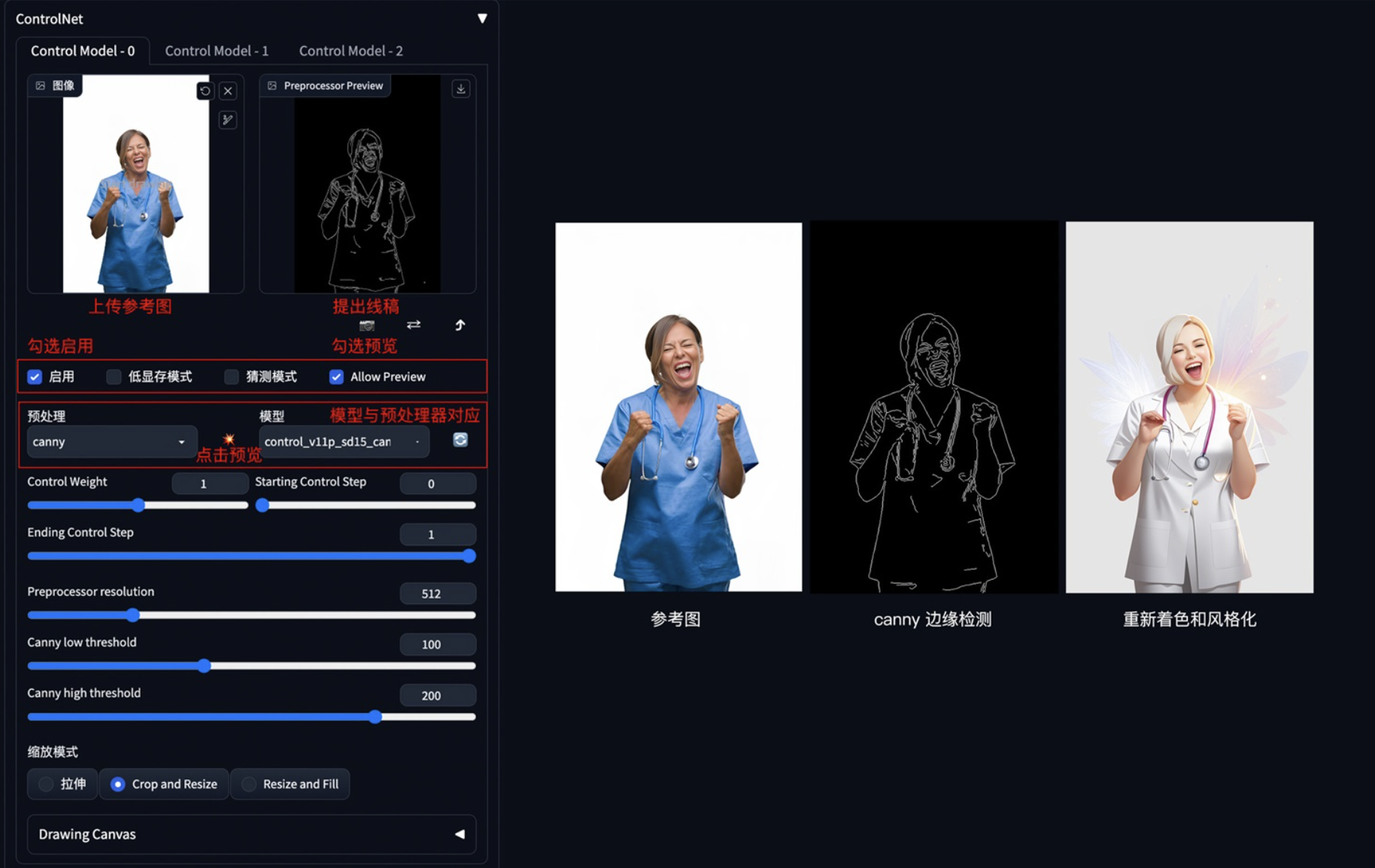Open the brush edit tool on the image
The width and height of the screenshot is (1375, 868).
(x=228, y=120)
